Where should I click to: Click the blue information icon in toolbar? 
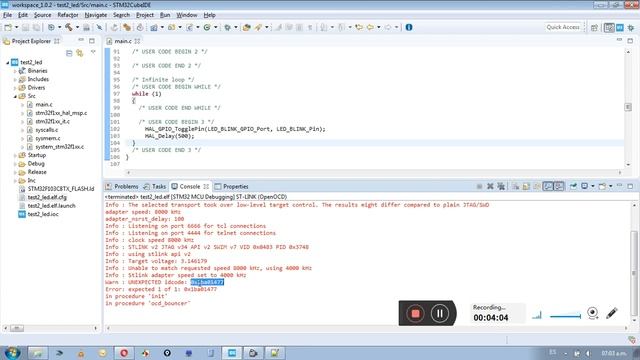409,27
